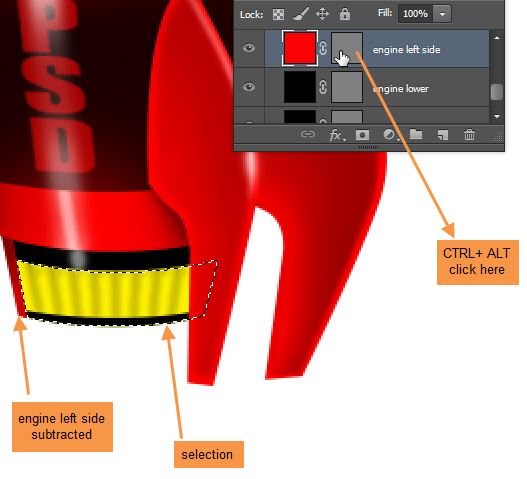Open the Fill percentage dropdown arrow
The image size is (527, 479).
coord(442,14)
